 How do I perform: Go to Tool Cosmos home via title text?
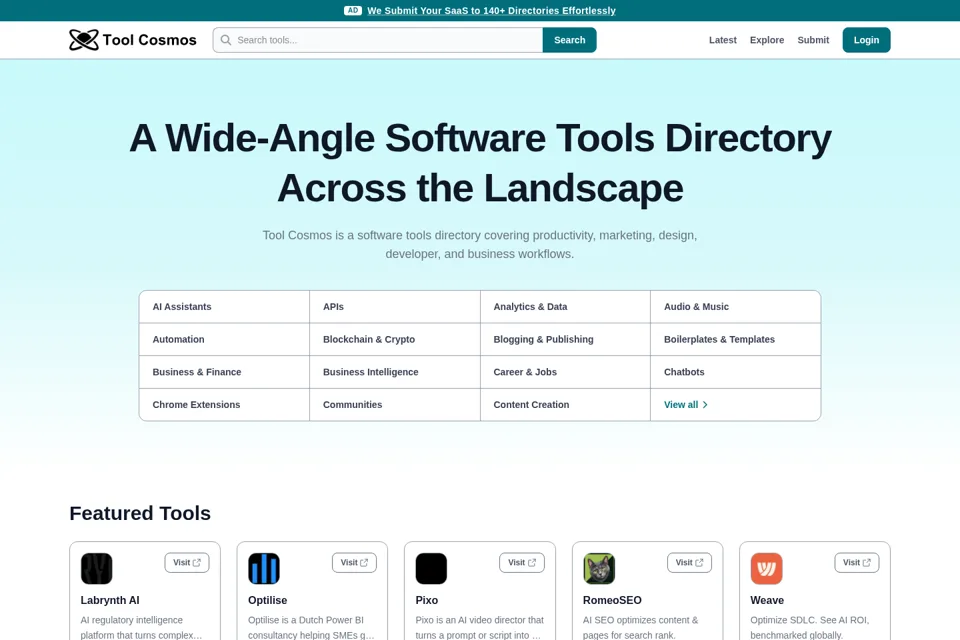pyautogui.click(x=149, y=40)
